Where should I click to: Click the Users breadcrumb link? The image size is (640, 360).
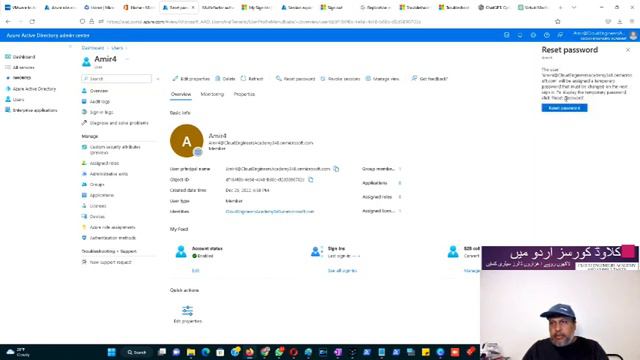coord(117,48)
